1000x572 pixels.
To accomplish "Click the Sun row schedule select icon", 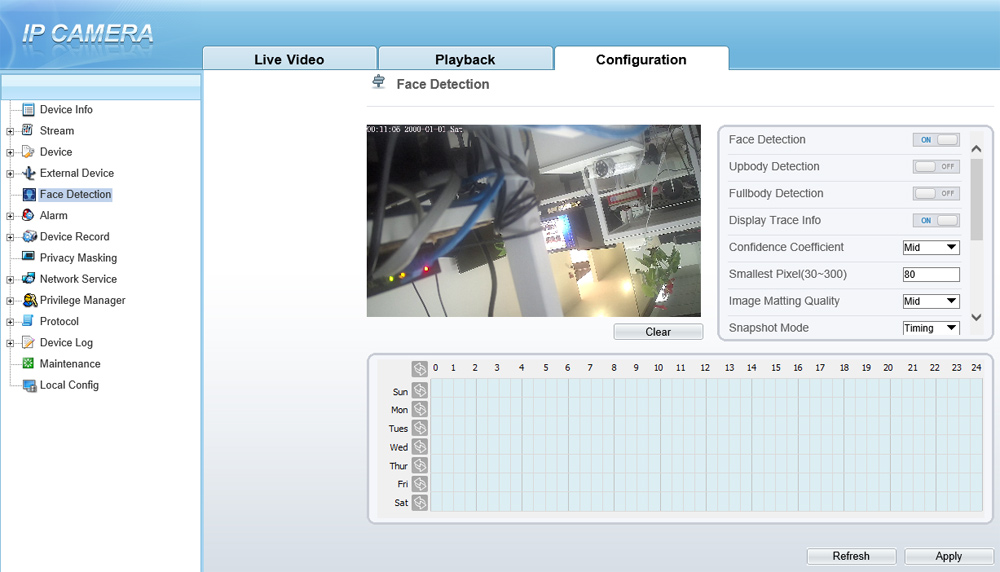I will [x=420, y=390].
